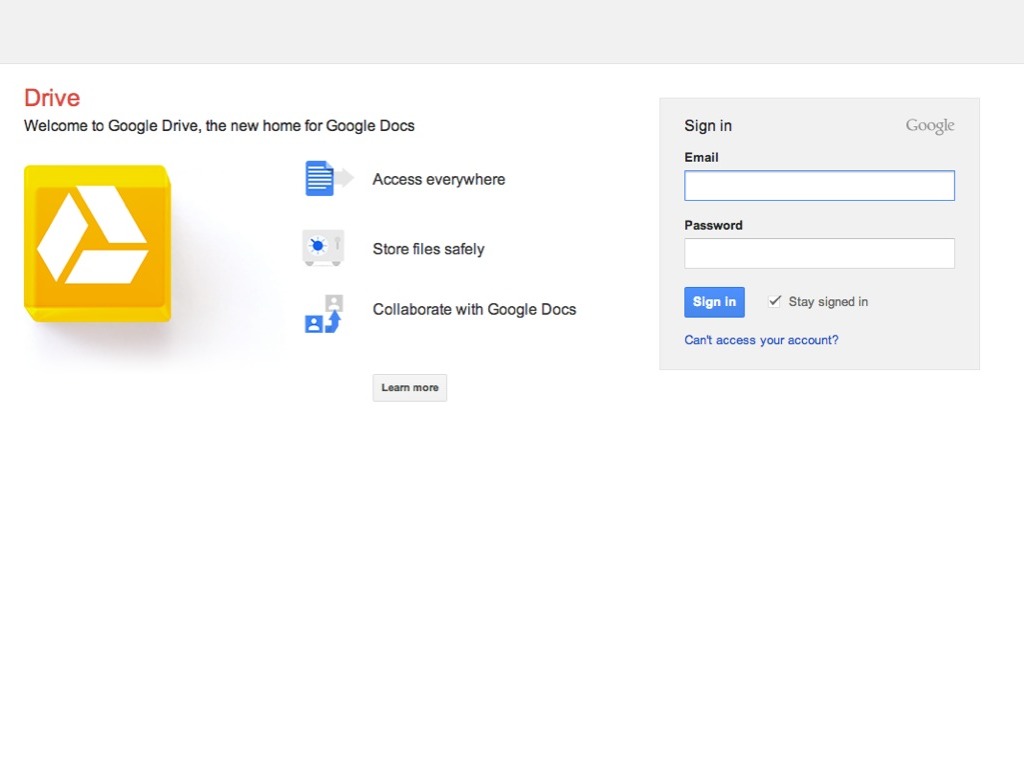Click the Email field label
1024x768 pixels.
pyautogui.click(x=701, y=158)
